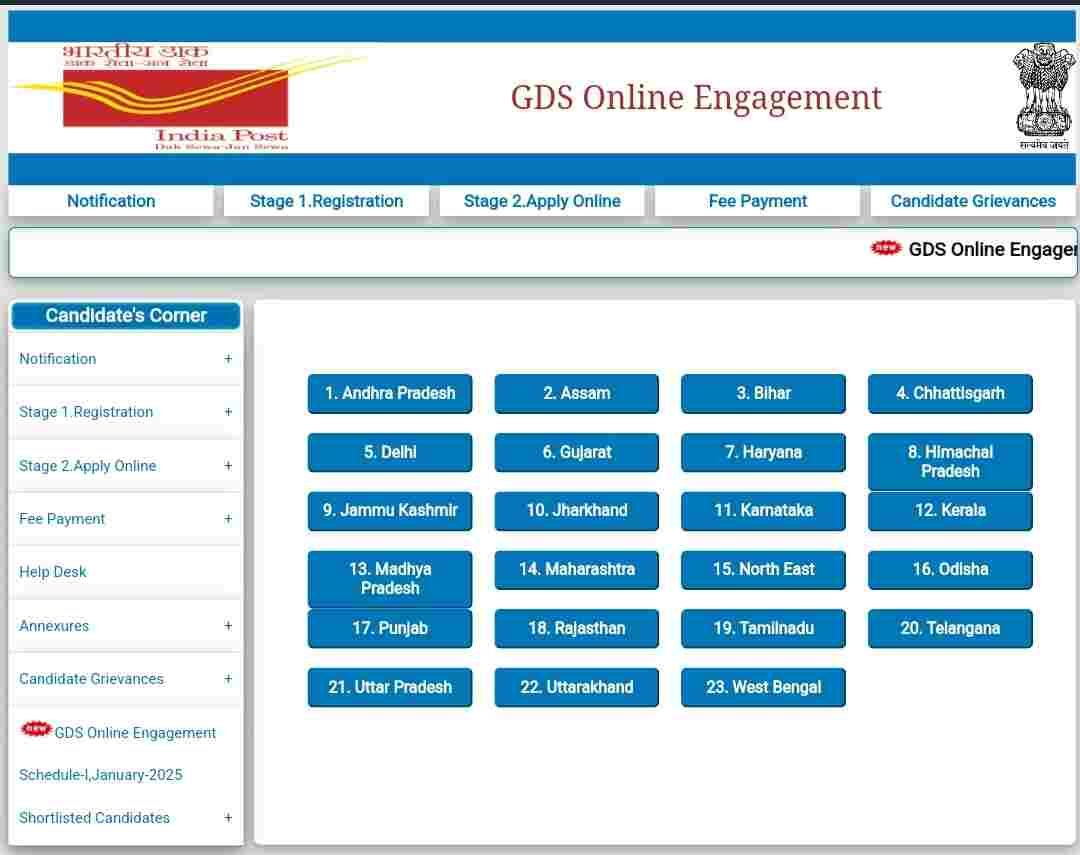1080x855 pixels.
Task: Open 15. North East circle
Action: pyautogui.click(x=763, y=570)
